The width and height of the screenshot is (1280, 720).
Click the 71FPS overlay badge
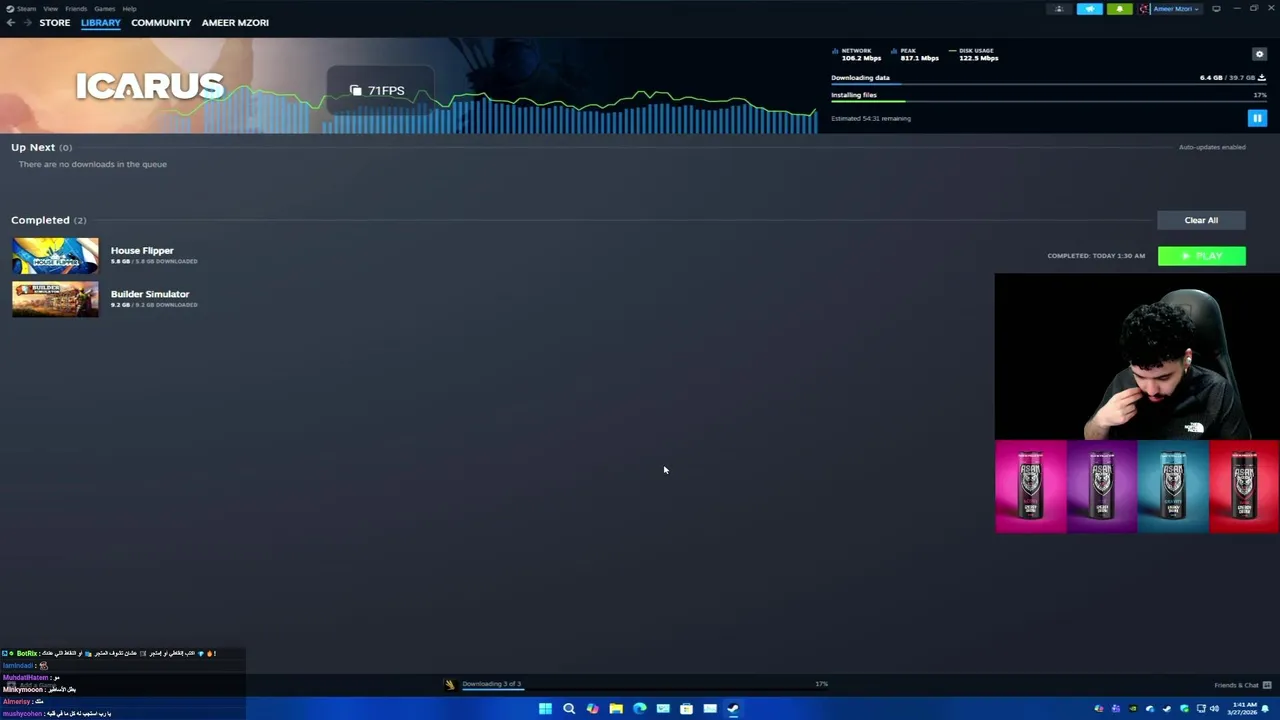click(x=378, y=90)
